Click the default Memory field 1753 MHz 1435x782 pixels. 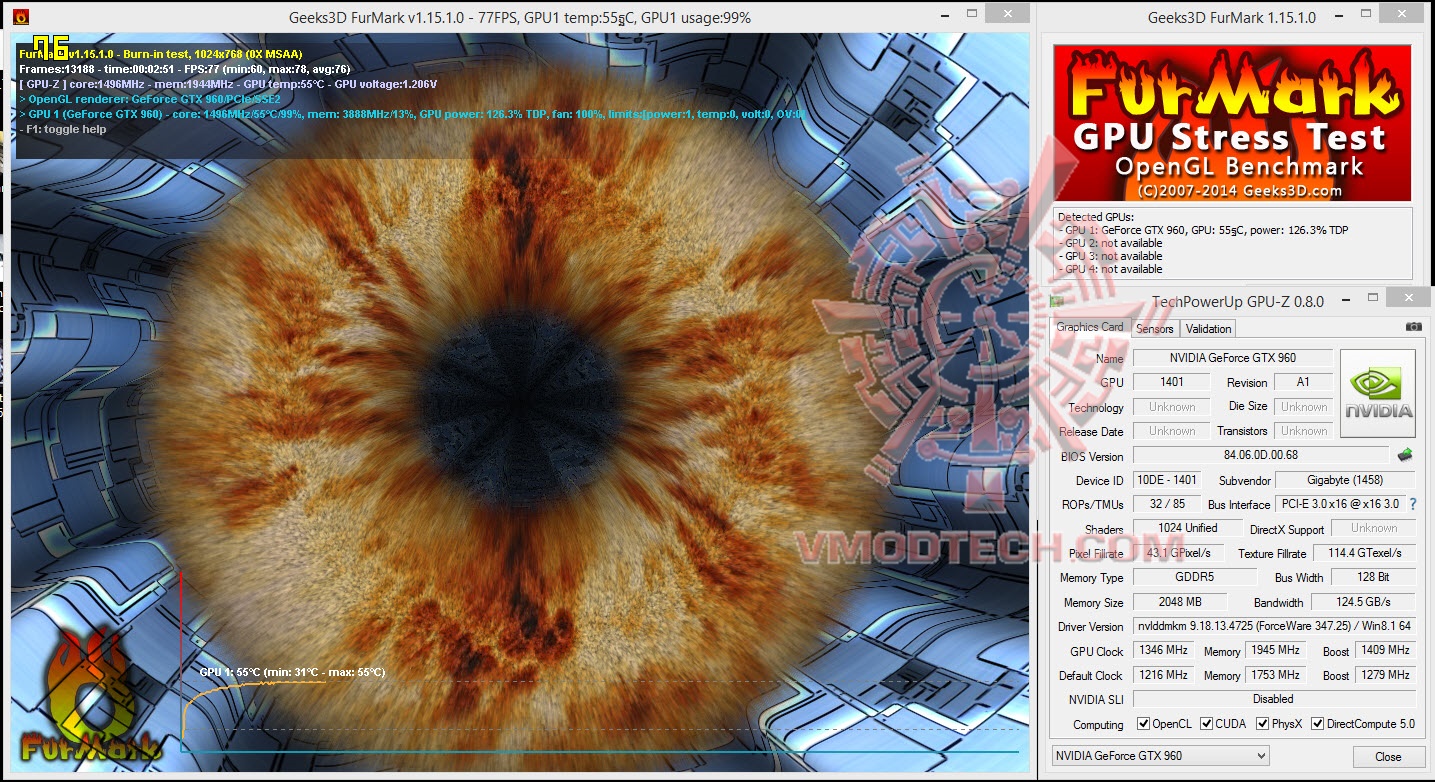[x=1275, y=675]
